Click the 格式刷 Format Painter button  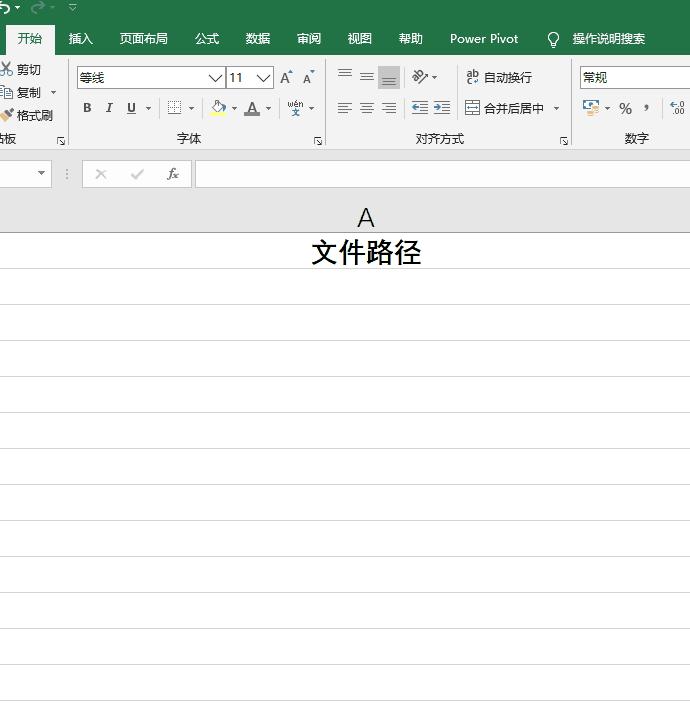point(26,116)
